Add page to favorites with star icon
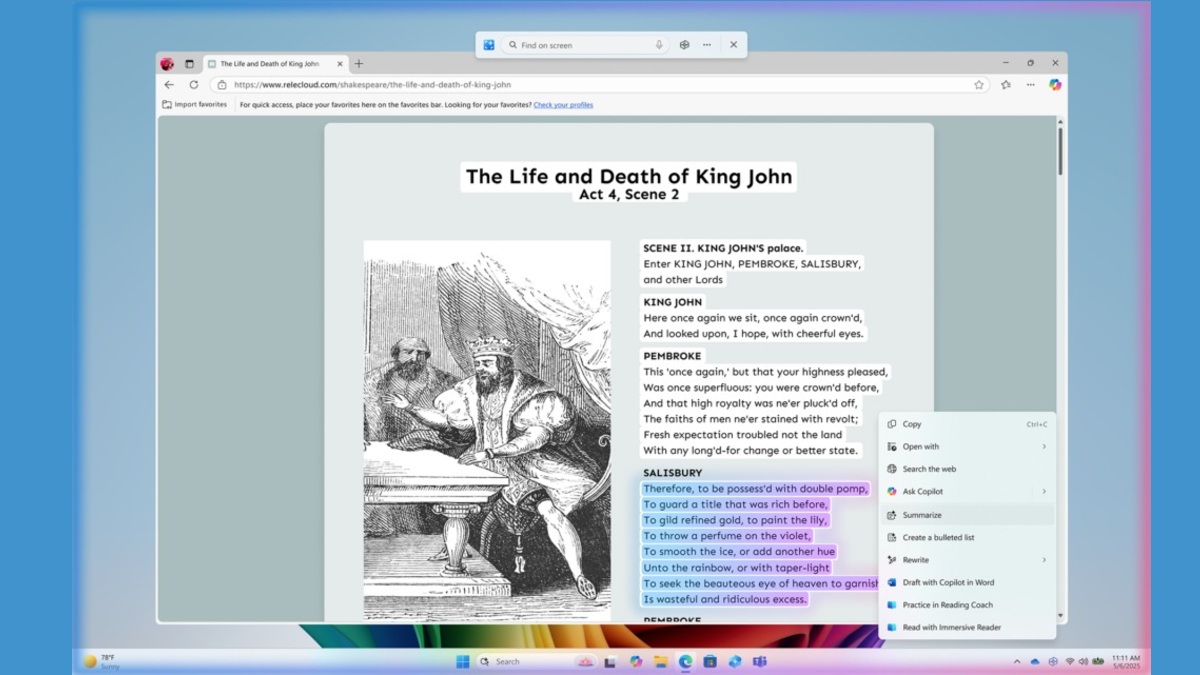1200x675 pixels. pos(979,85)
